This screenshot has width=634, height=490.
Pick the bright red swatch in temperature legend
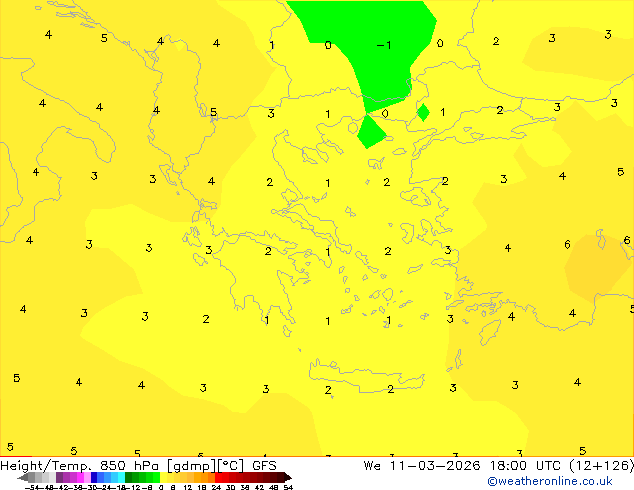point(218,478)
